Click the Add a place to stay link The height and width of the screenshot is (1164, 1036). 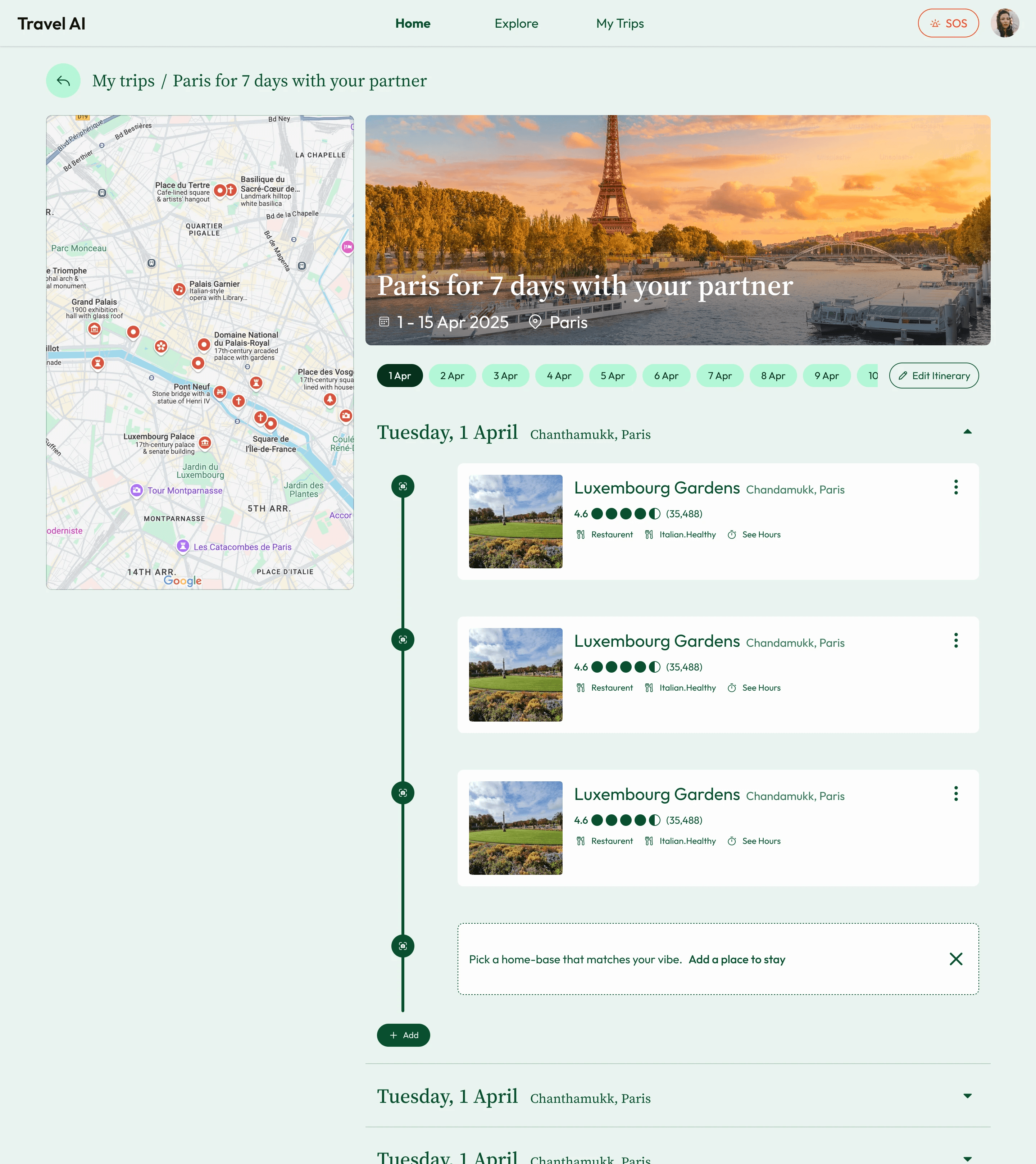click(736, 960)
